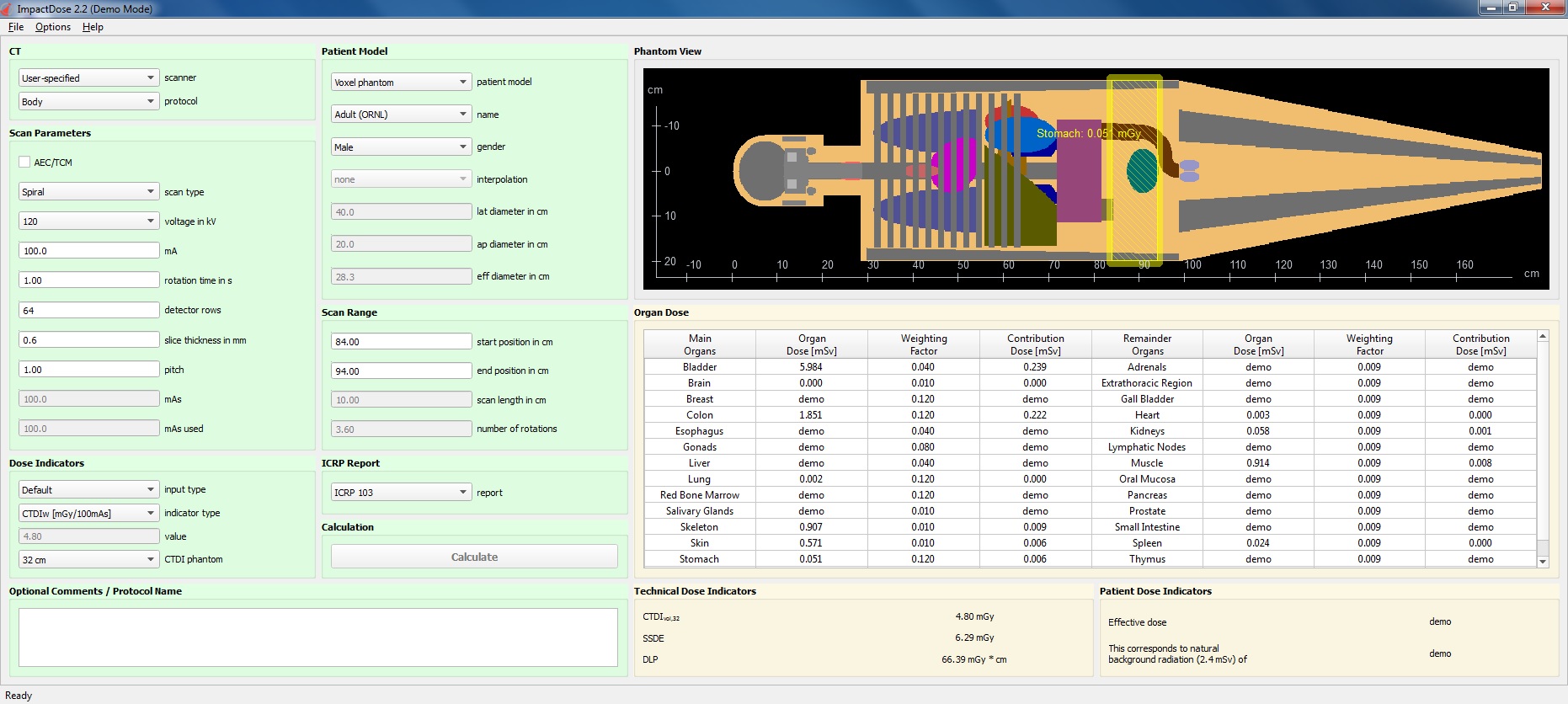Click the phantom head in Phantom View

coord(764,171)
